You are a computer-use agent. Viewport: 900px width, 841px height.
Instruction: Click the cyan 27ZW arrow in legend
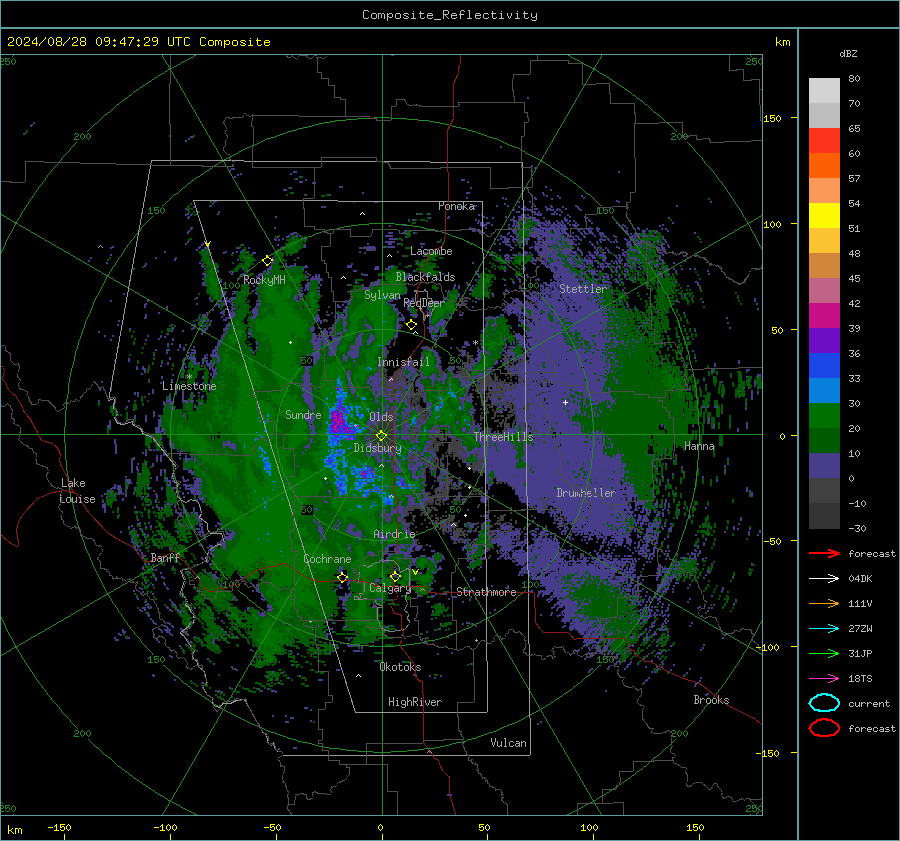824,628
